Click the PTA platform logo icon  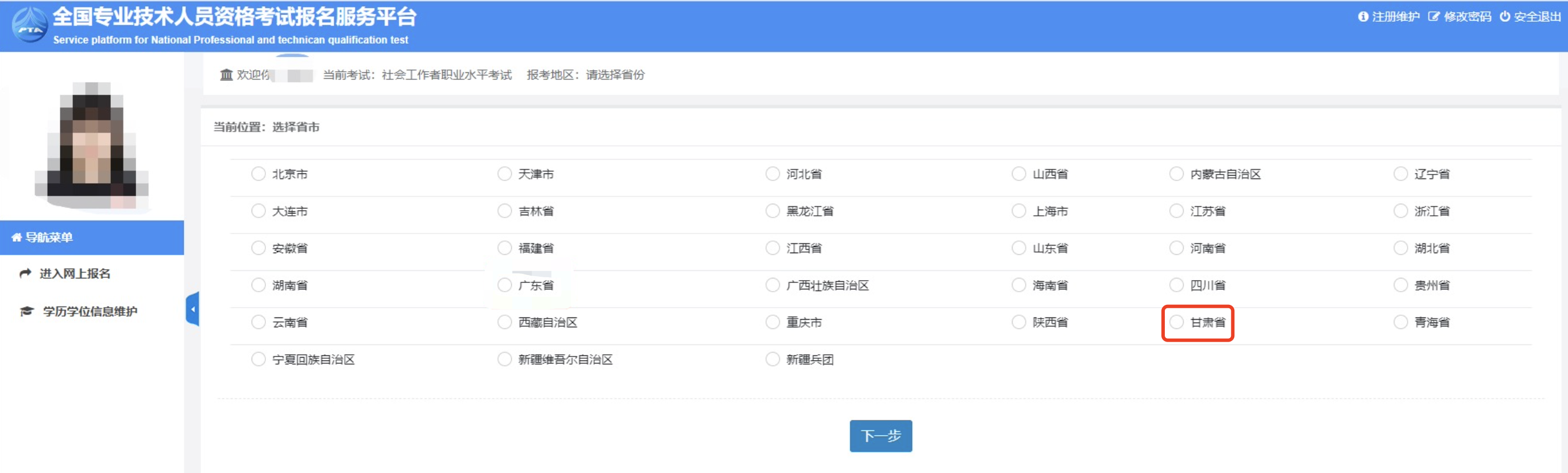(29, 25)
